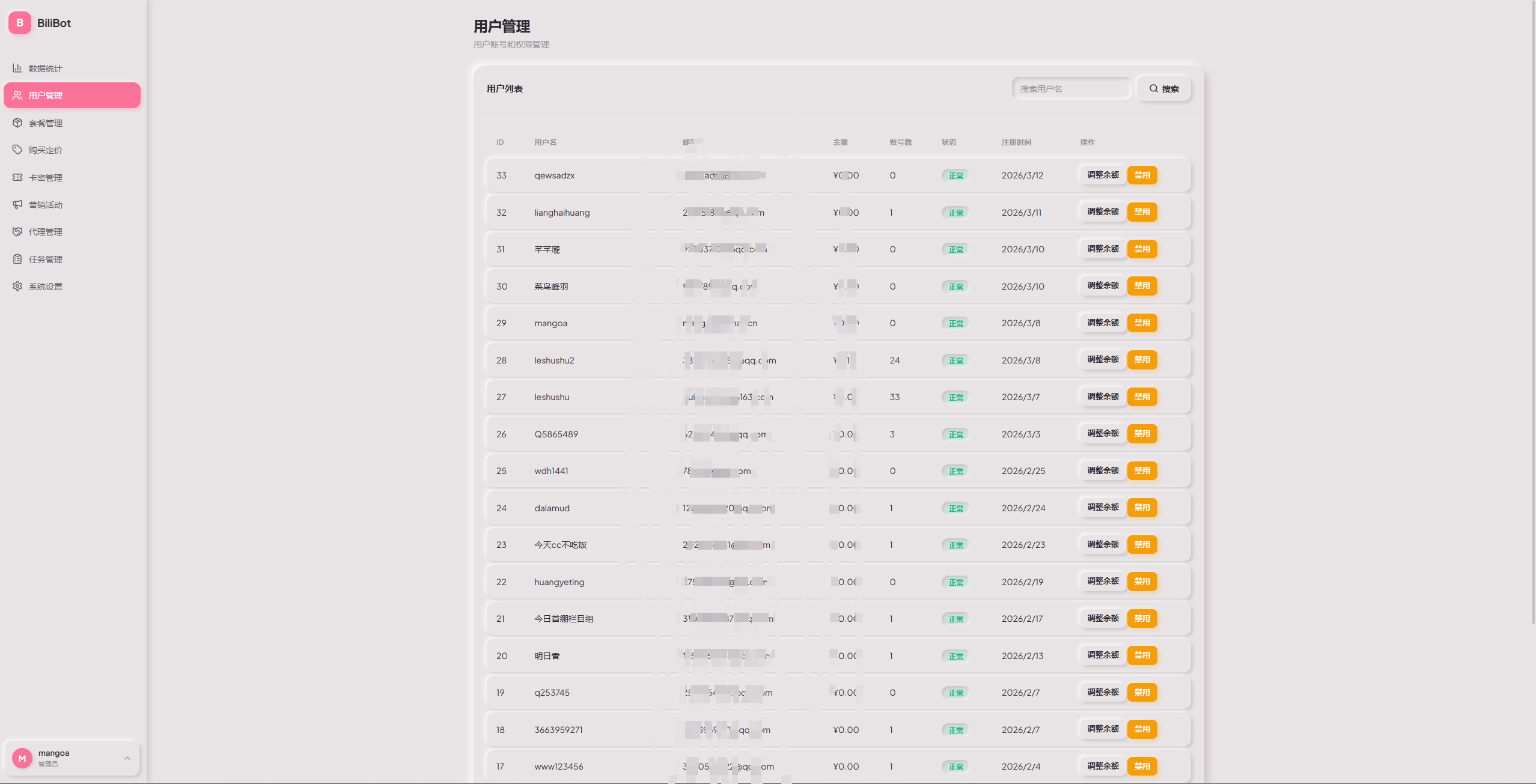Select the 套餐管理 package cube icon
Image resolution: width=1536 pixels, height=784 pixels.
(17, 123)
